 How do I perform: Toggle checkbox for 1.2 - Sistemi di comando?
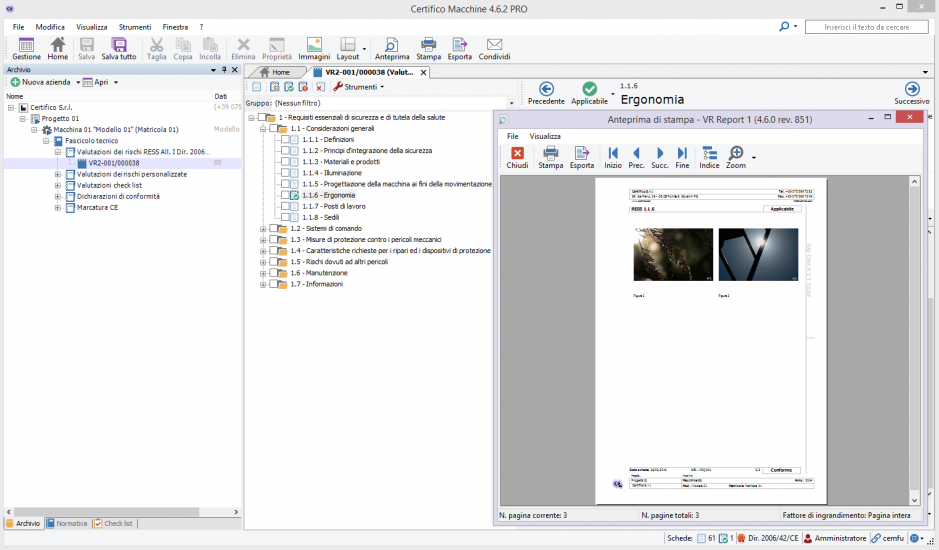point(273,229)
